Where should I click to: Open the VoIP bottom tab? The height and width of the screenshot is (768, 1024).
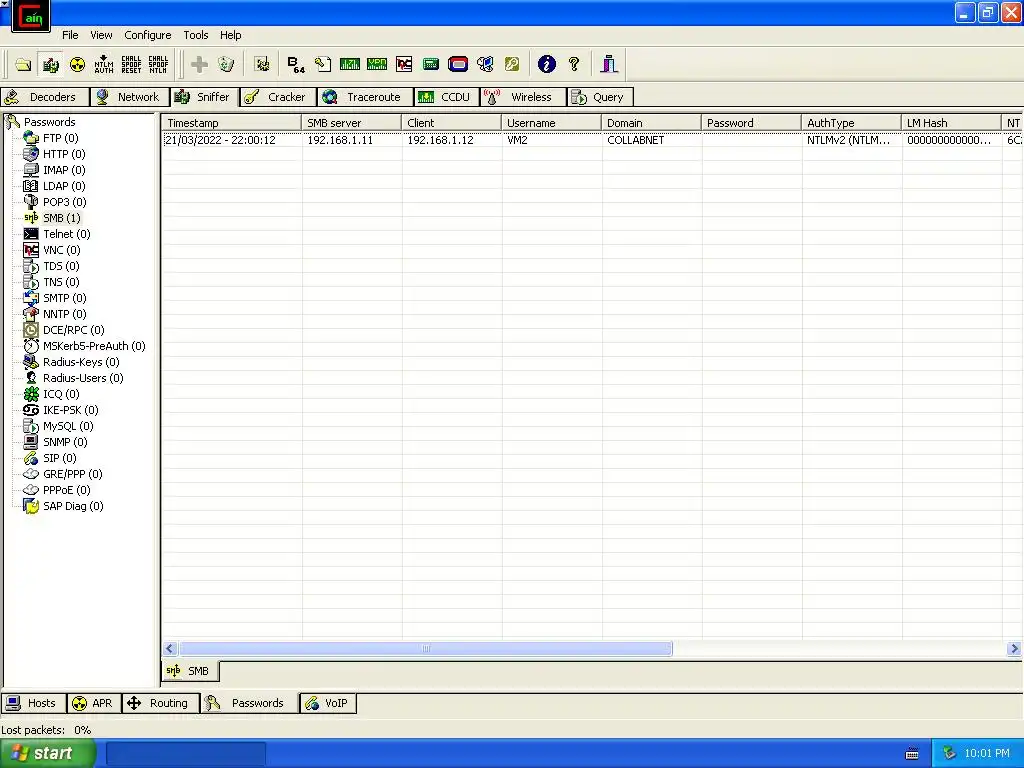(x=328, y=703)
